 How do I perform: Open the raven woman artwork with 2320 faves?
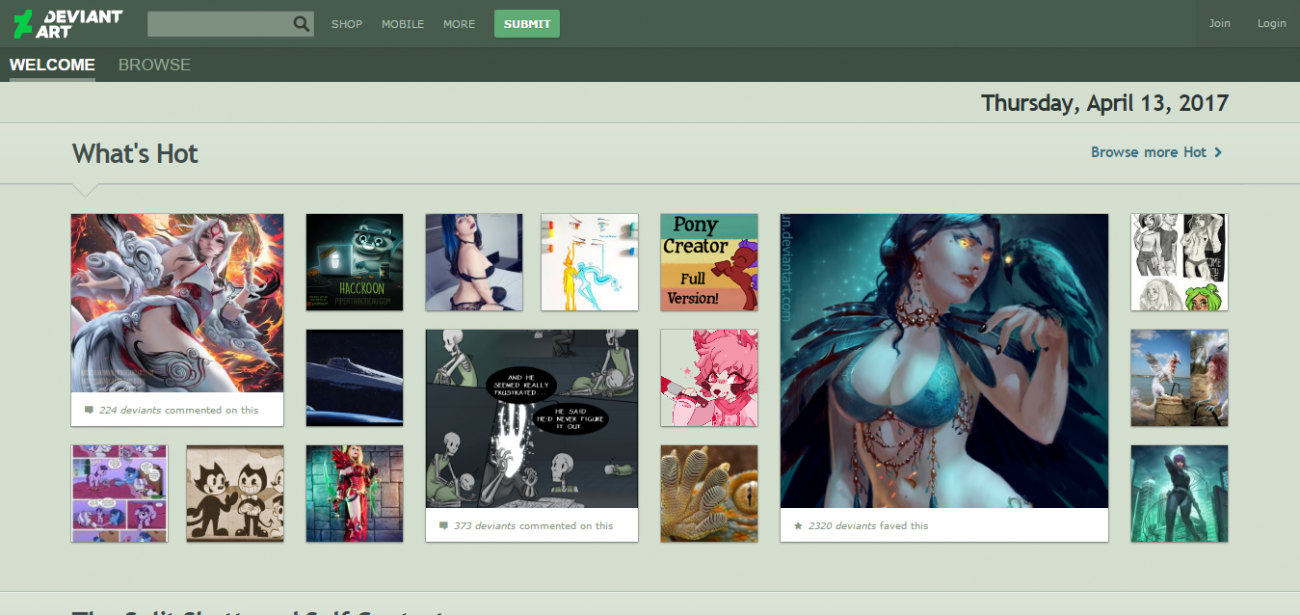click(944, 360)
